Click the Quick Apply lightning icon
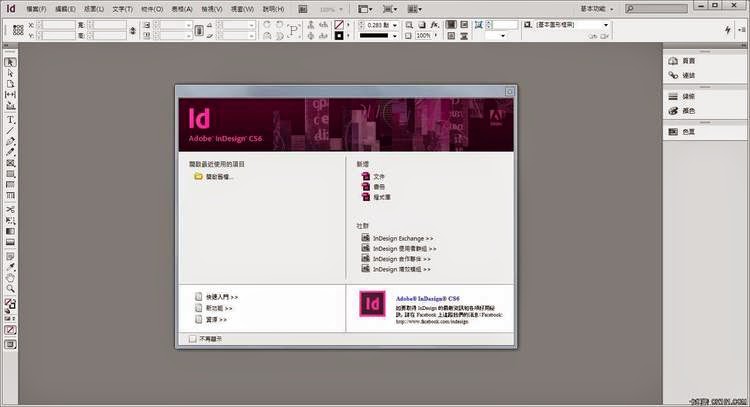 (728, 30)
